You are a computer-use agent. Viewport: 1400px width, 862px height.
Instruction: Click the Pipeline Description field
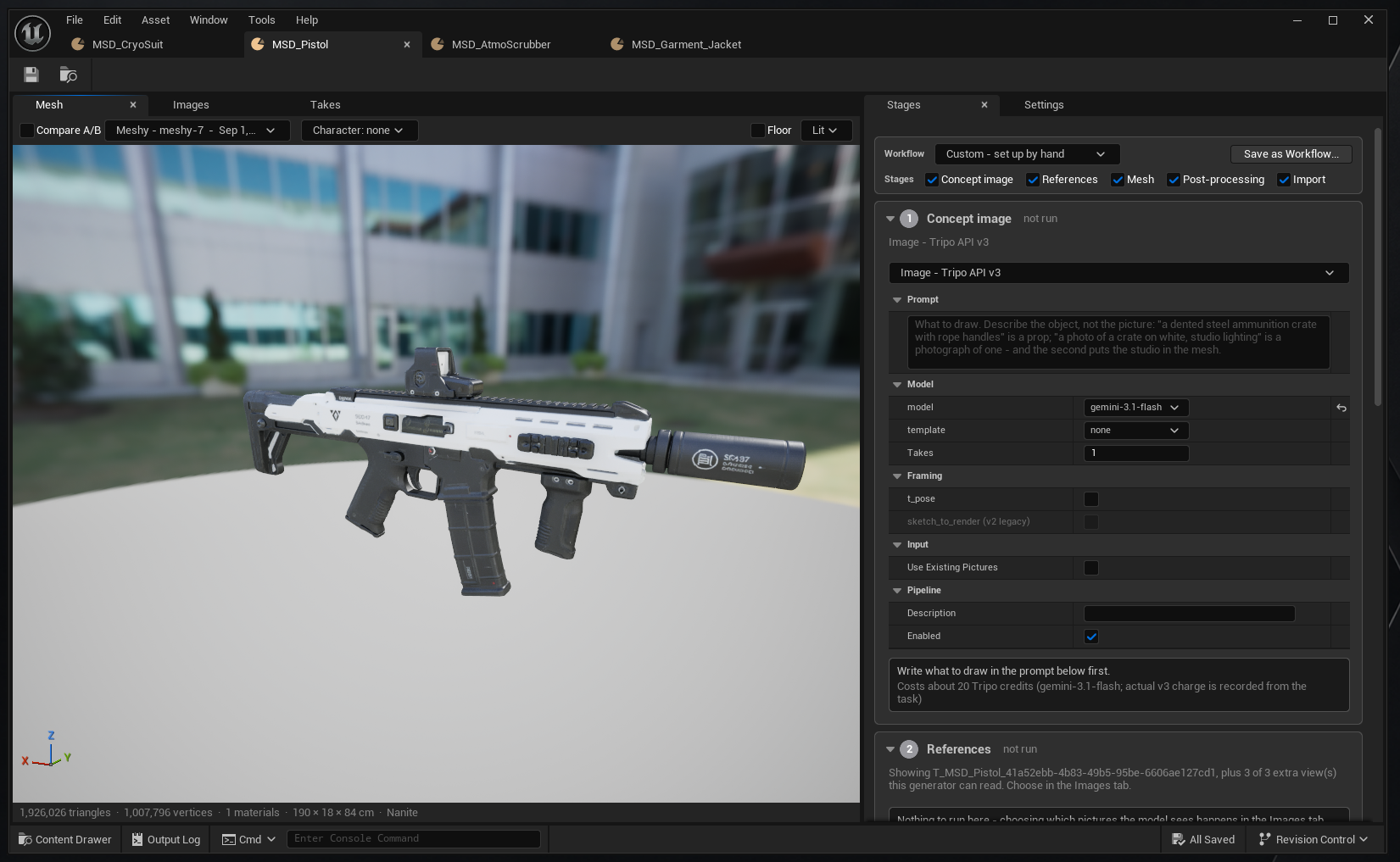[1189, 614]
